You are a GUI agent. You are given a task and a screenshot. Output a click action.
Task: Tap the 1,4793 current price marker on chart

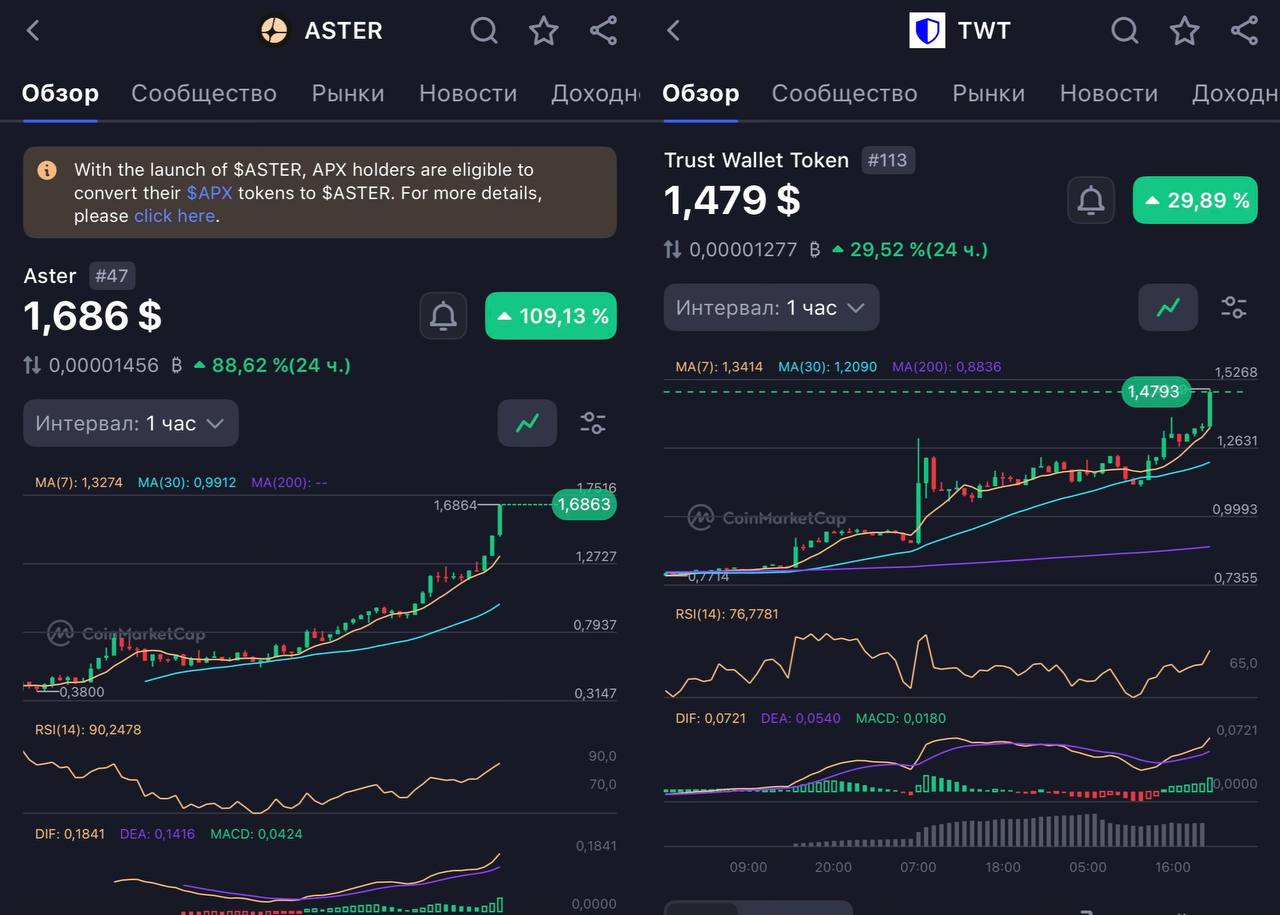1154,391
